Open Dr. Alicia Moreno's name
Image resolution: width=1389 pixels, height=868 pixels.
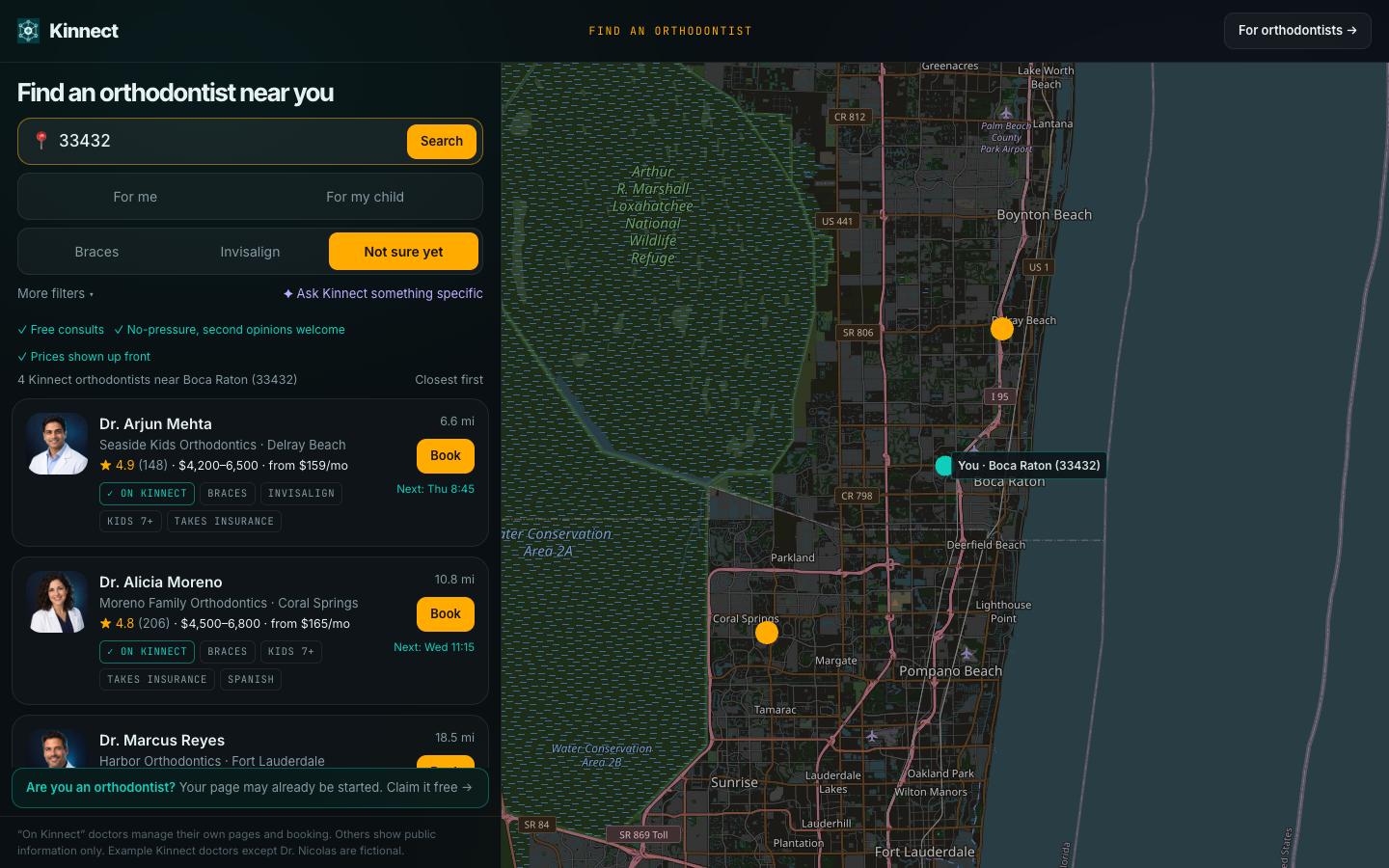tap(161, 583)
